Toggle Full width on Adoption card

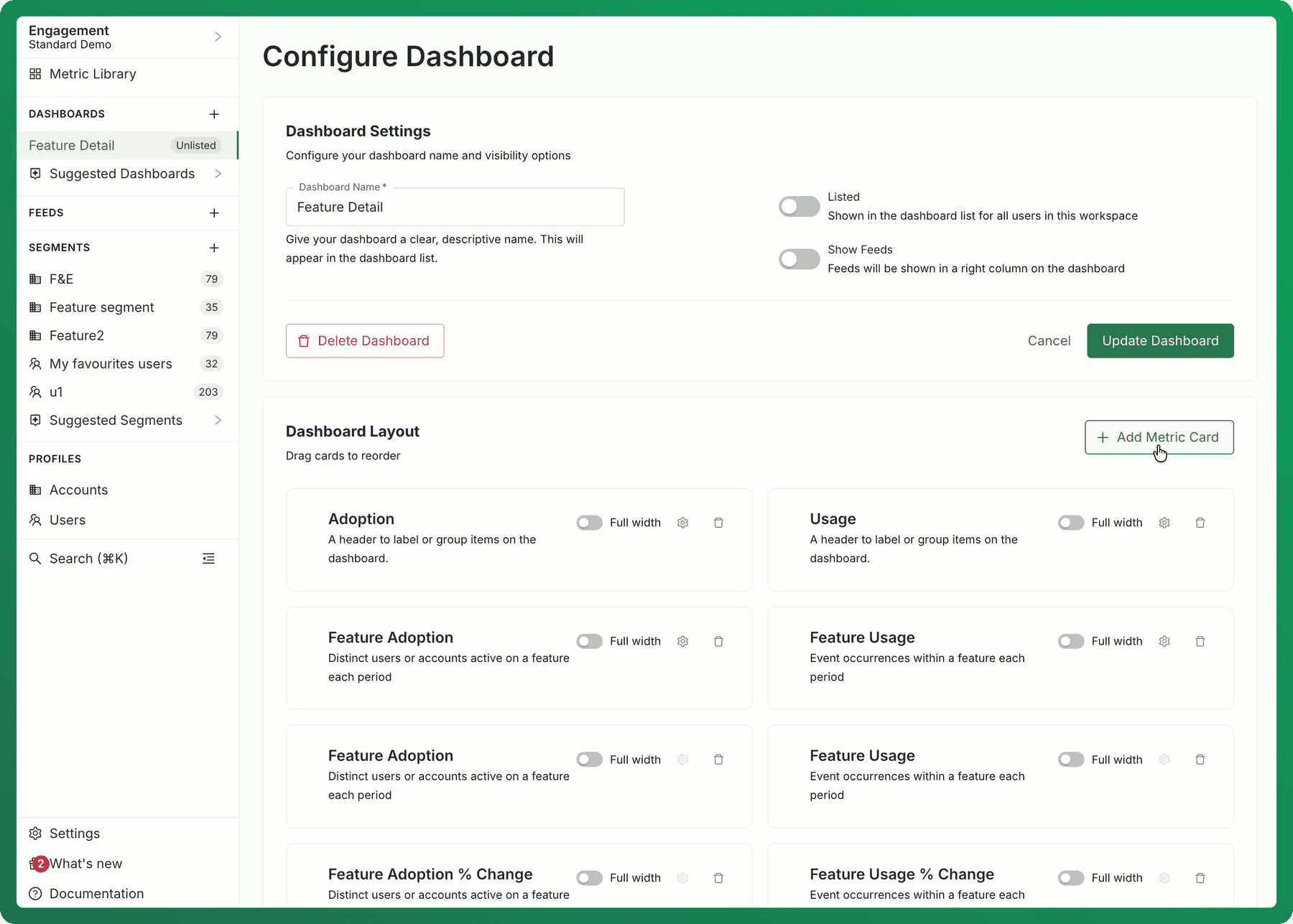[x=589, y=523]
